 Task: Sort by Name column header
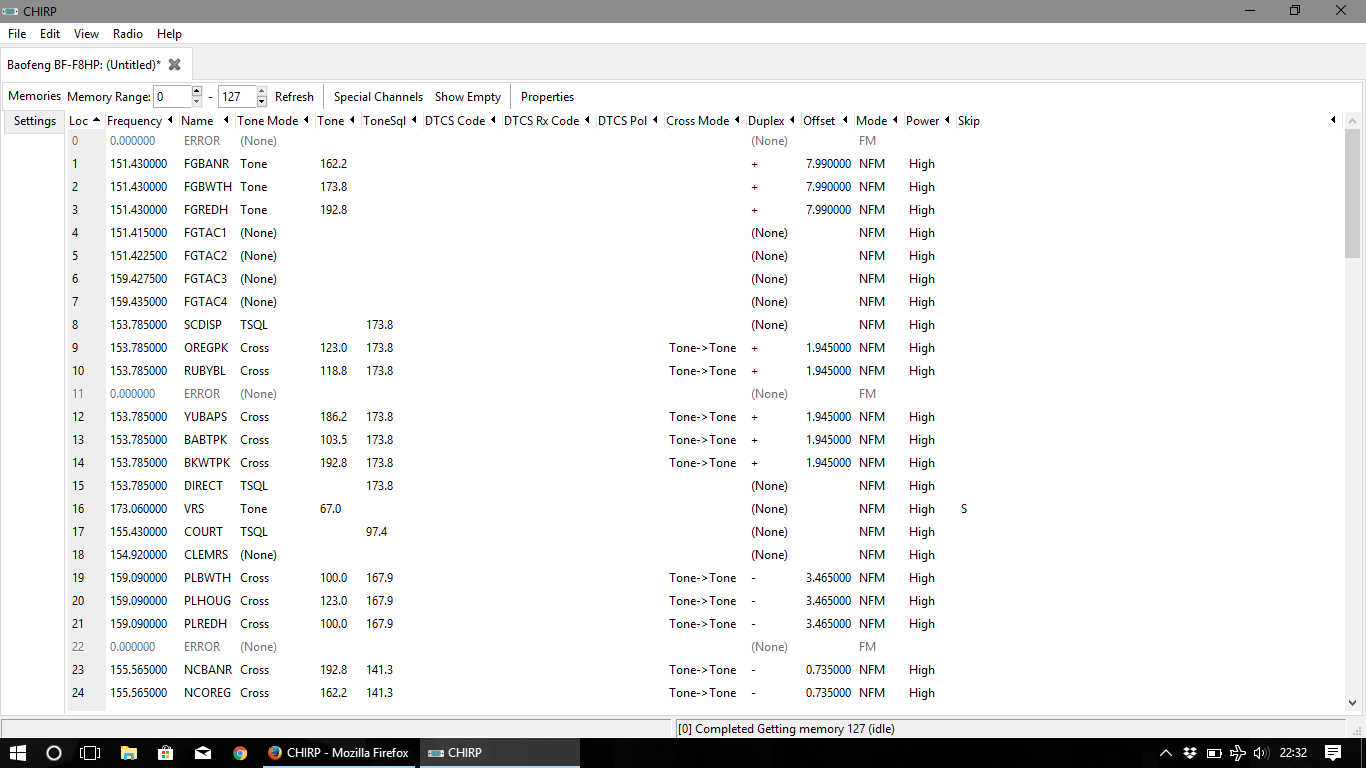[206, 121]
